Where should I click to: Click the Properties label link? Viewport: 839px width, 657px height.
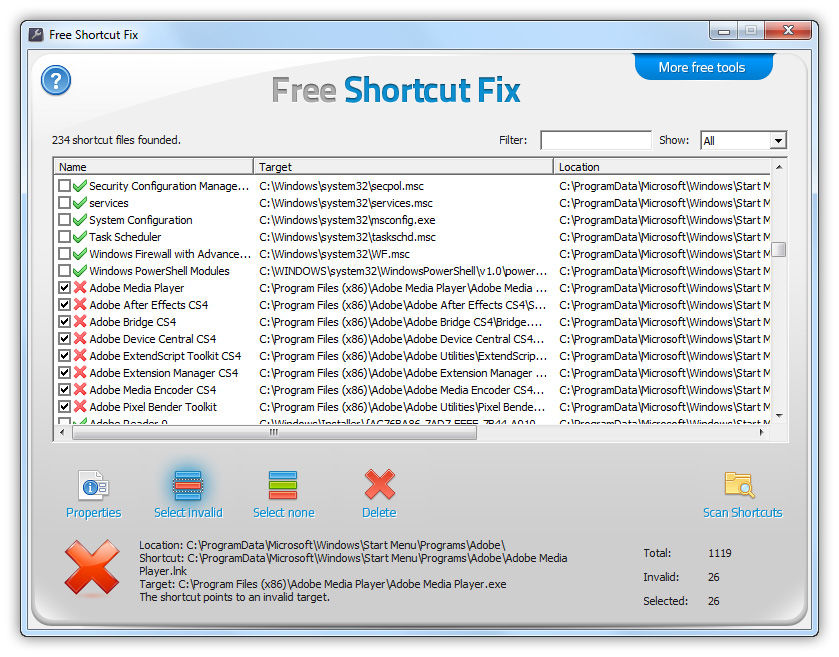(x=94, y=513)
